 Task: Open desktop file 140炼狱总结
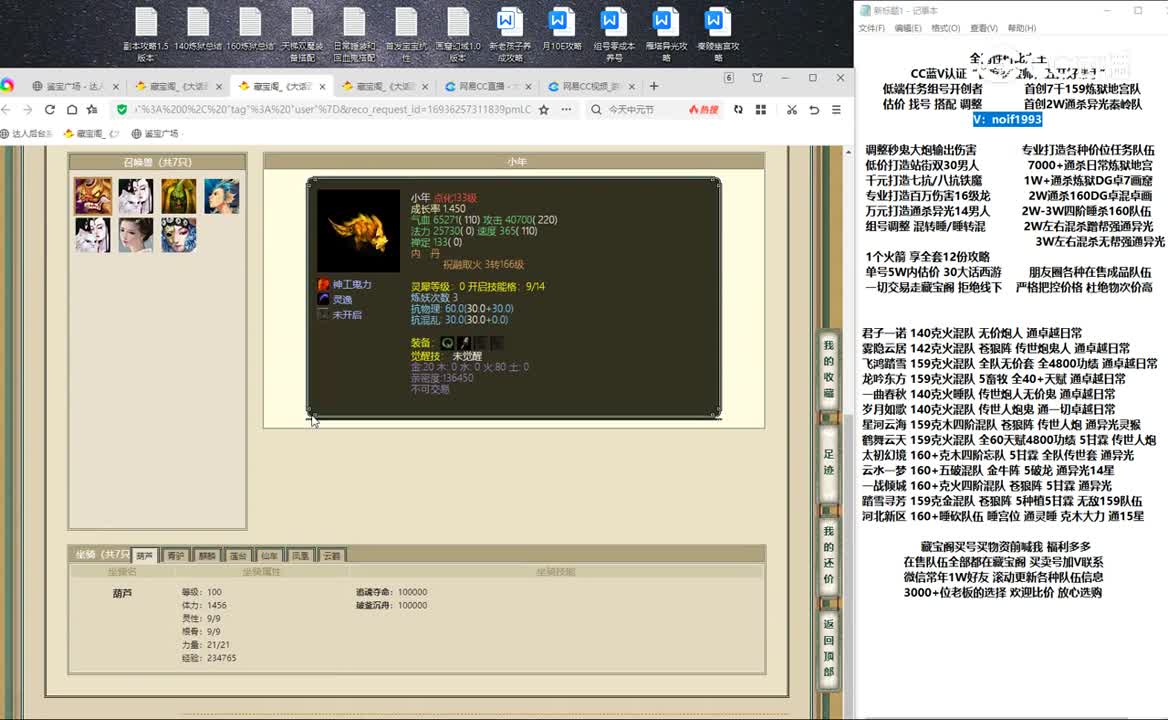click(198, 30)
